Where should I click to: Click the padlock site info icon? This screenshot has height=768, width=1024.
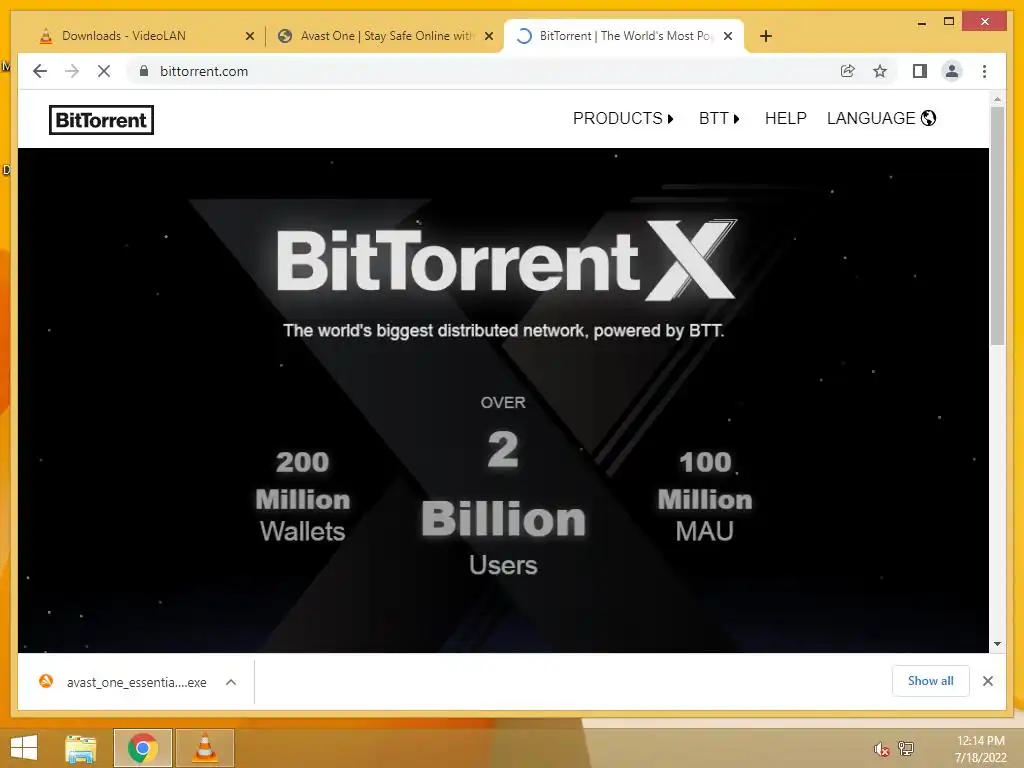(x=144, y=71)
